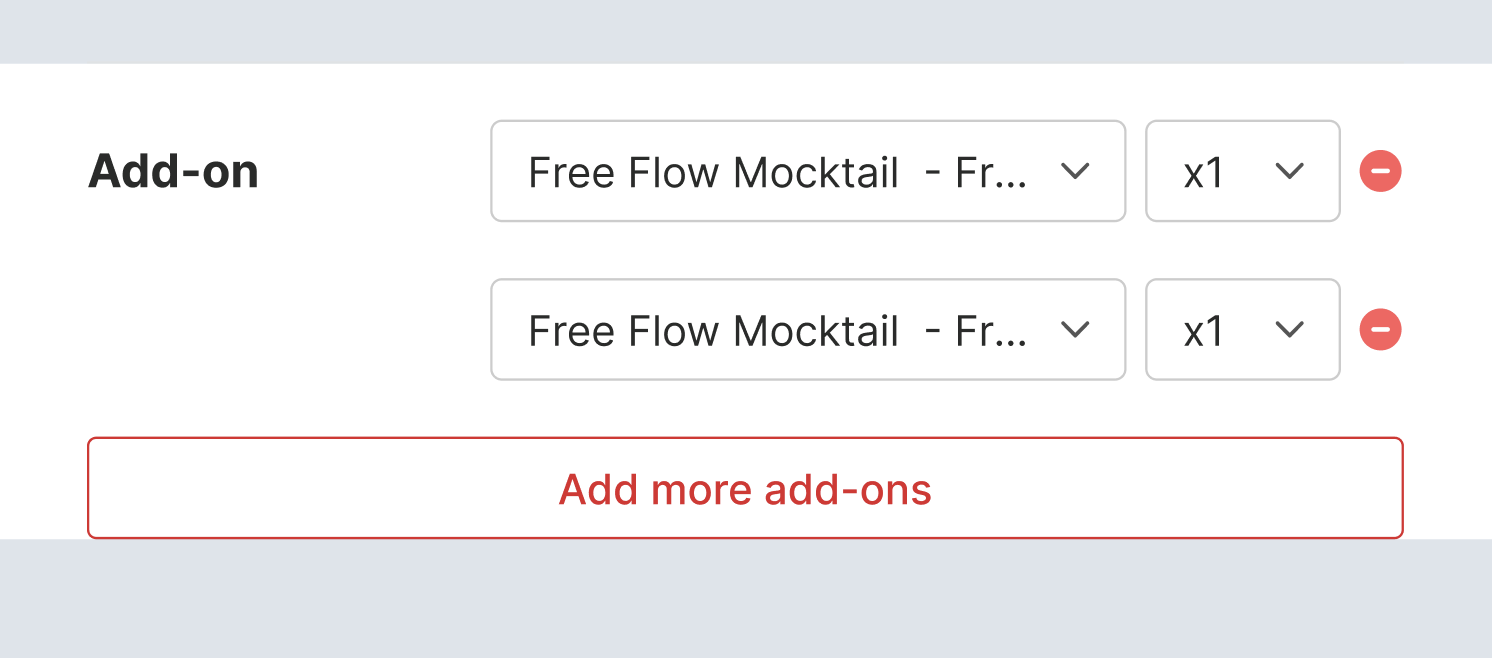Click truncated "Fr..." text in first add-on
Screen dimensions: 1492x658
[990, 173]
